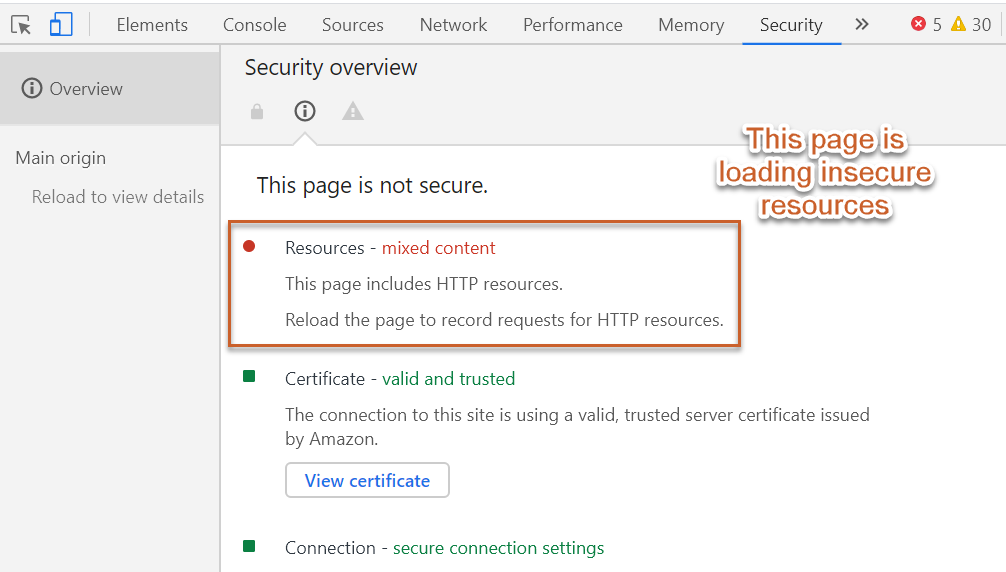Open the Sources tab
This screenshot has width=1006, height=572.
click(x=352, y=25)
